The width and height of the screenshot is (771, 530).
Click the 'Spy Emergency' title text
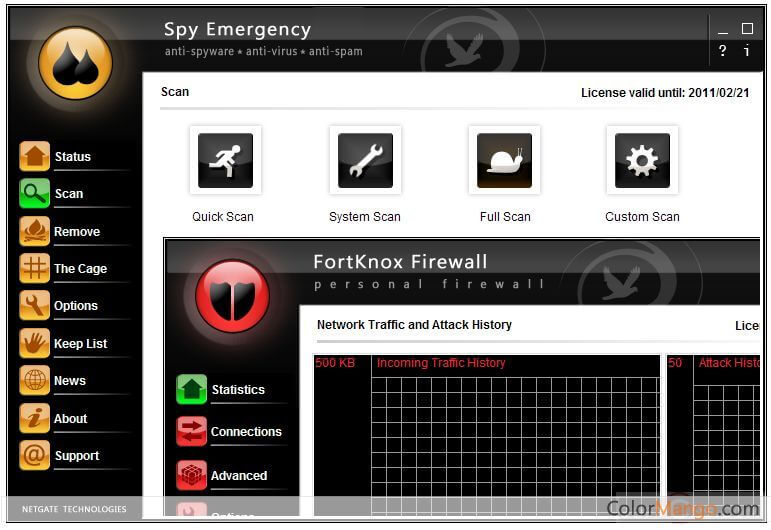click(237, 30)
